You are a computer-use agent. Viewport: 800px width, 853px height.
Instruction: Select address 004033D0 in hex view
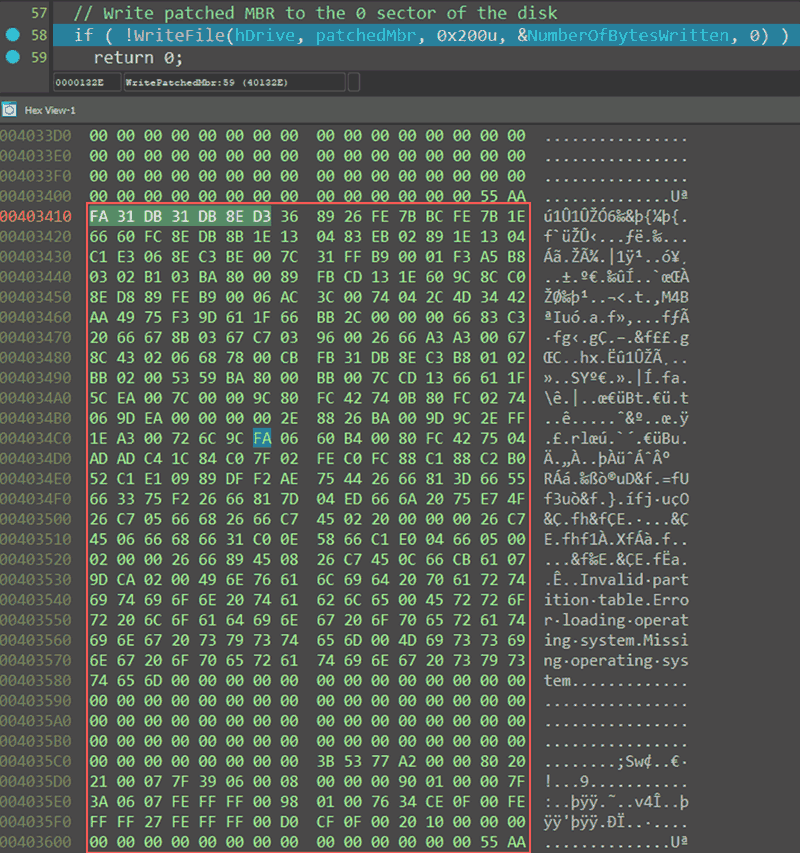tap(35, 136)
